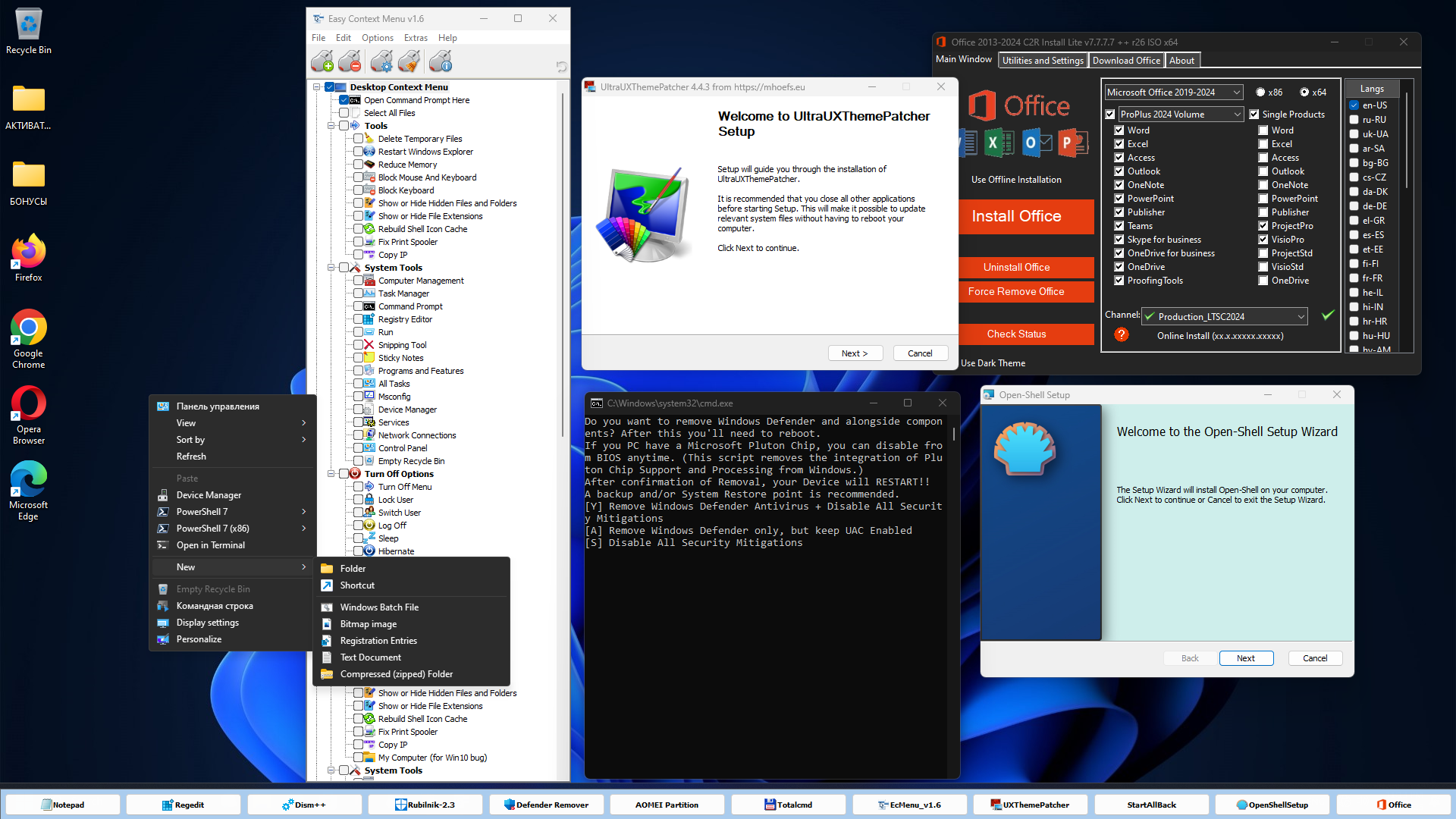Viewport: 1456px width, 819px height.
Task: Open the ProPlus 2024 Volume dropdown
Action: (x=1181, y=115)
